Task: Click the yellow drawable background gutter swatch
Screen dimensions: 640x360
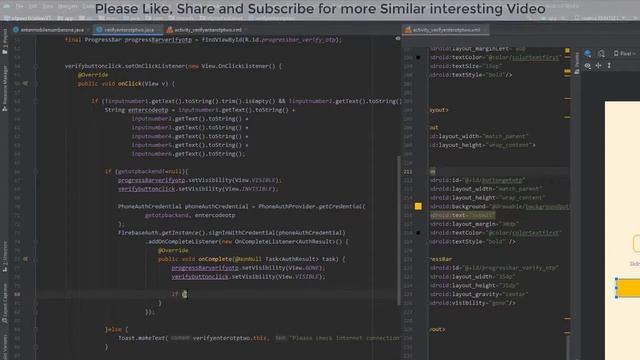Action: 418,206
